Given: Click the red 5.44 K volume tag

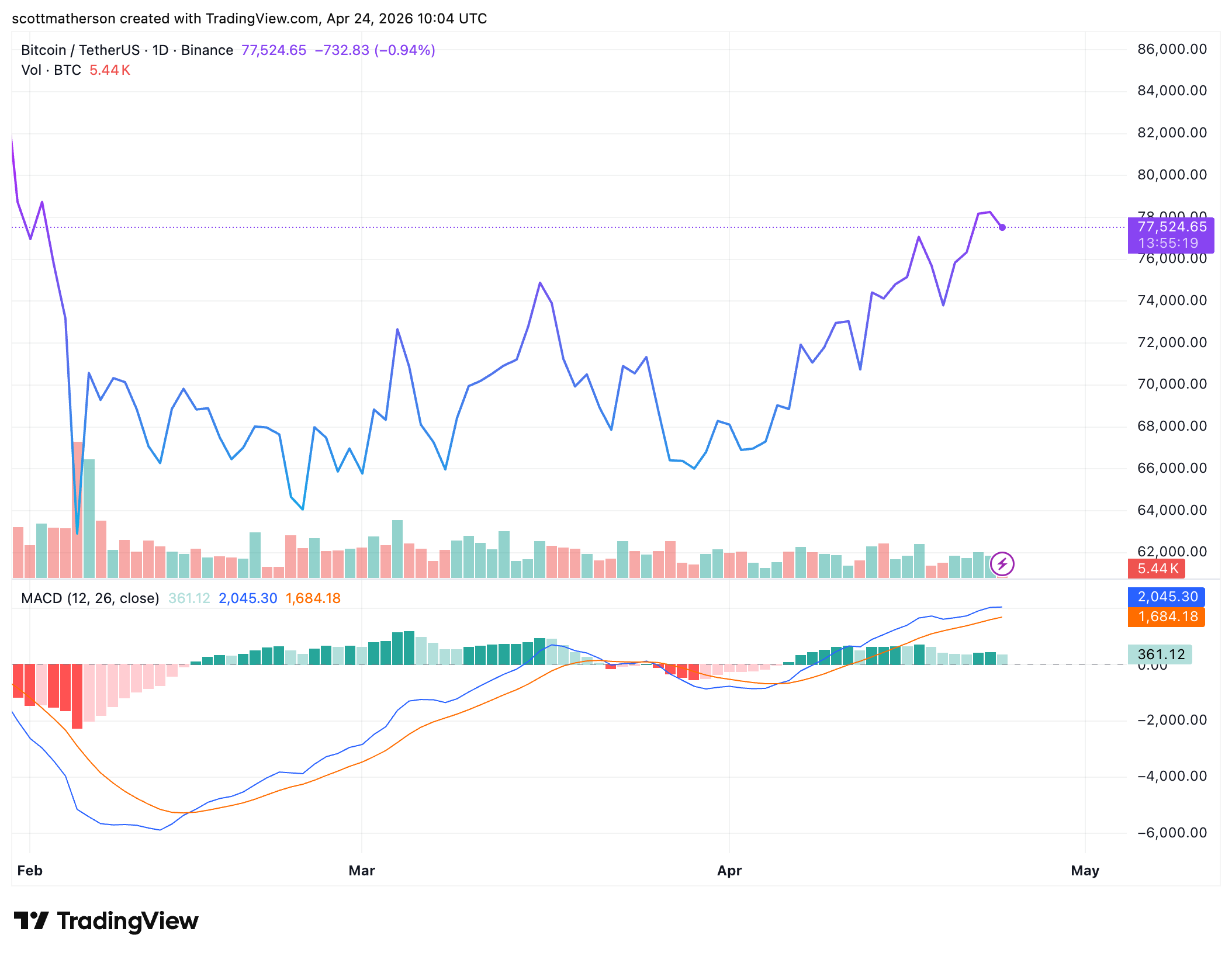Looking at the screenshot, I should click(1157, 569).
